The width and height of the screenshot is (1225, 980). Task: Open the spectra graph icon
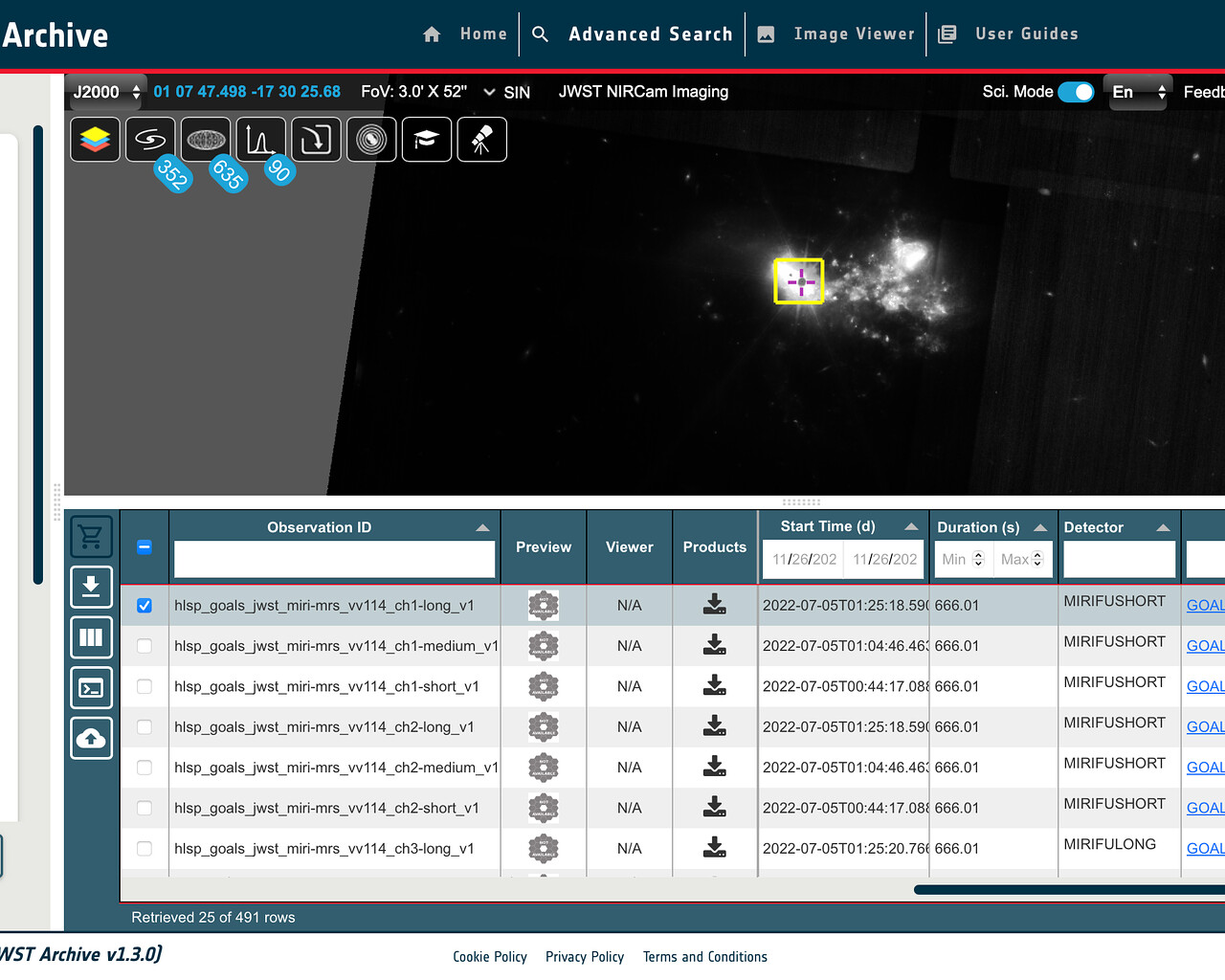[x=260, y=140]
